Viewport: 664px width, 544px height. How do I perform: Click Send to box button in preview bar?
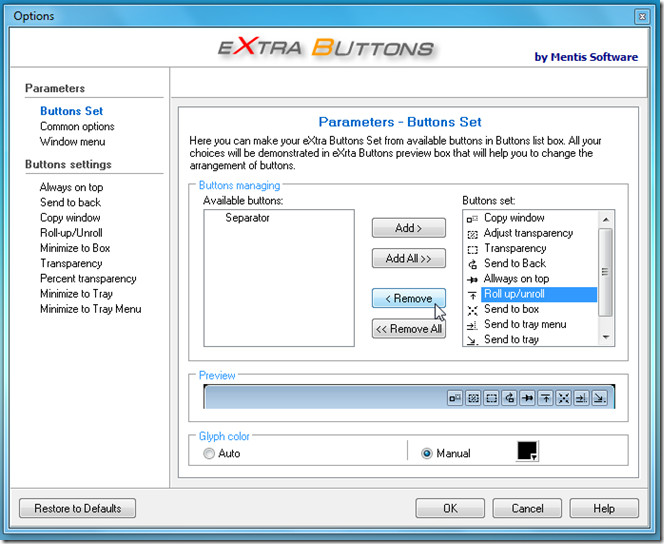(564, 398)
